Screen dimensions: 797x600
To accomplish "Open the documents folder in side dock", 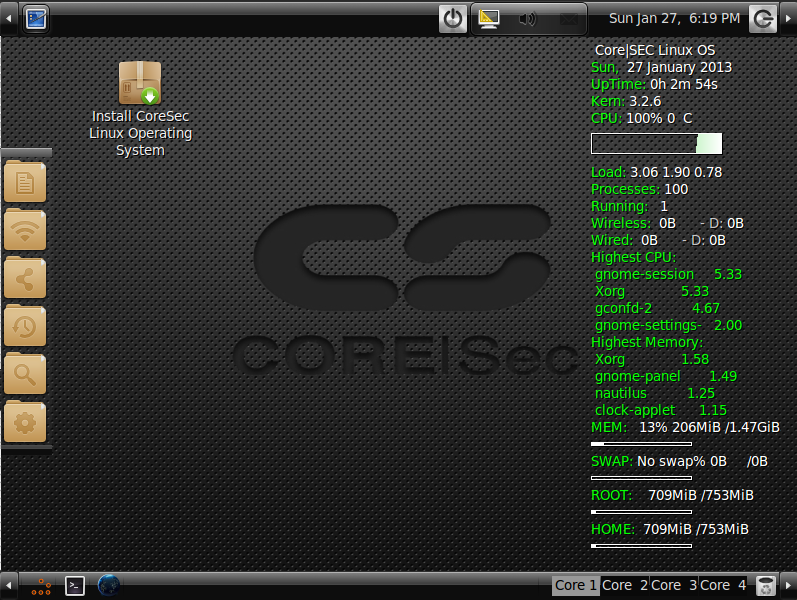I will click(x=25, y=182).
